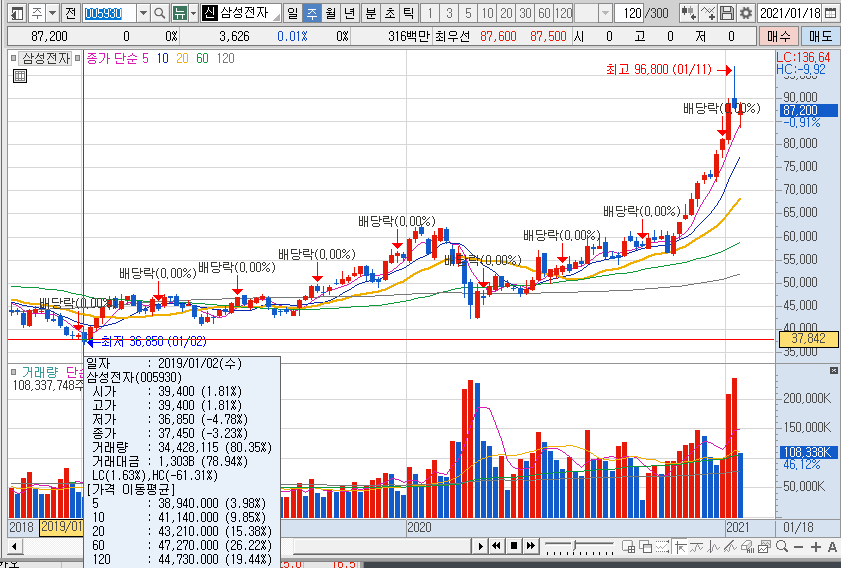
Task: Click the candle count field showing 120
Action: coord(628,13)
